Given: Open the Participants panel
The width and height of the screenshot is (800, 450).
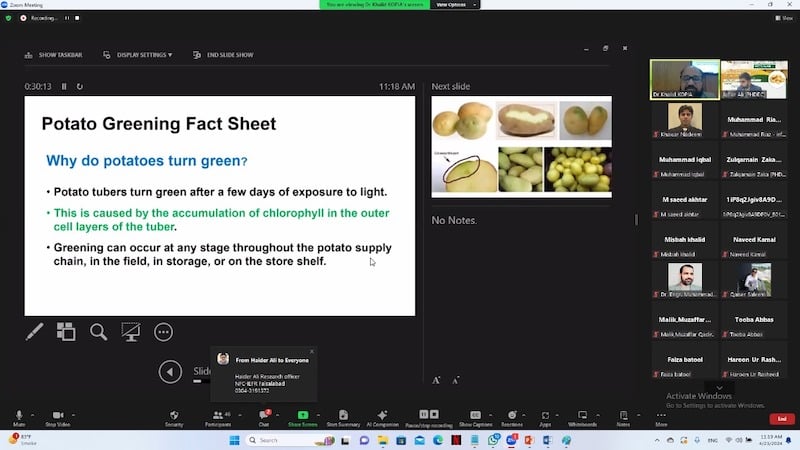Looking at the screenshot, I should click(x=217, y=417).
